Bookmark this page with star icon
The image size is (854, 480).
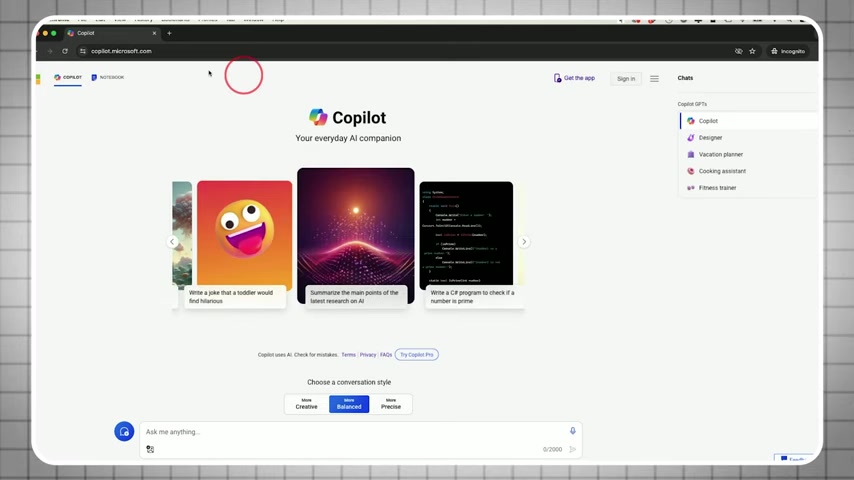tap(752, 51)
